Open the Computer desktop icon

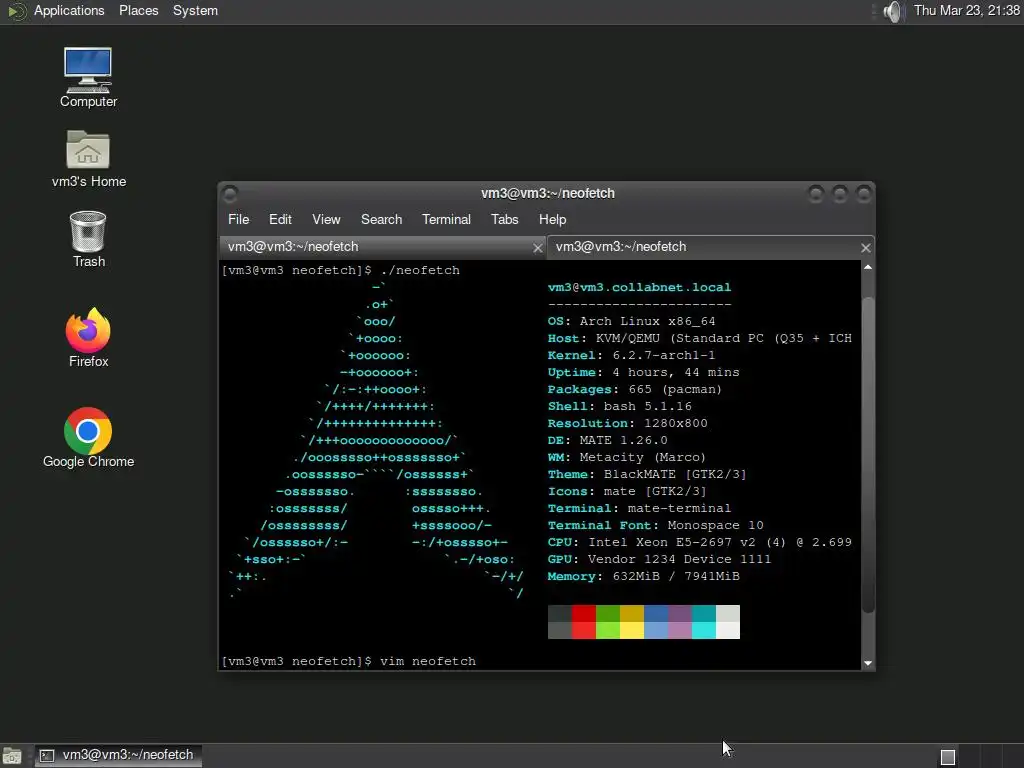coord(88,77)
